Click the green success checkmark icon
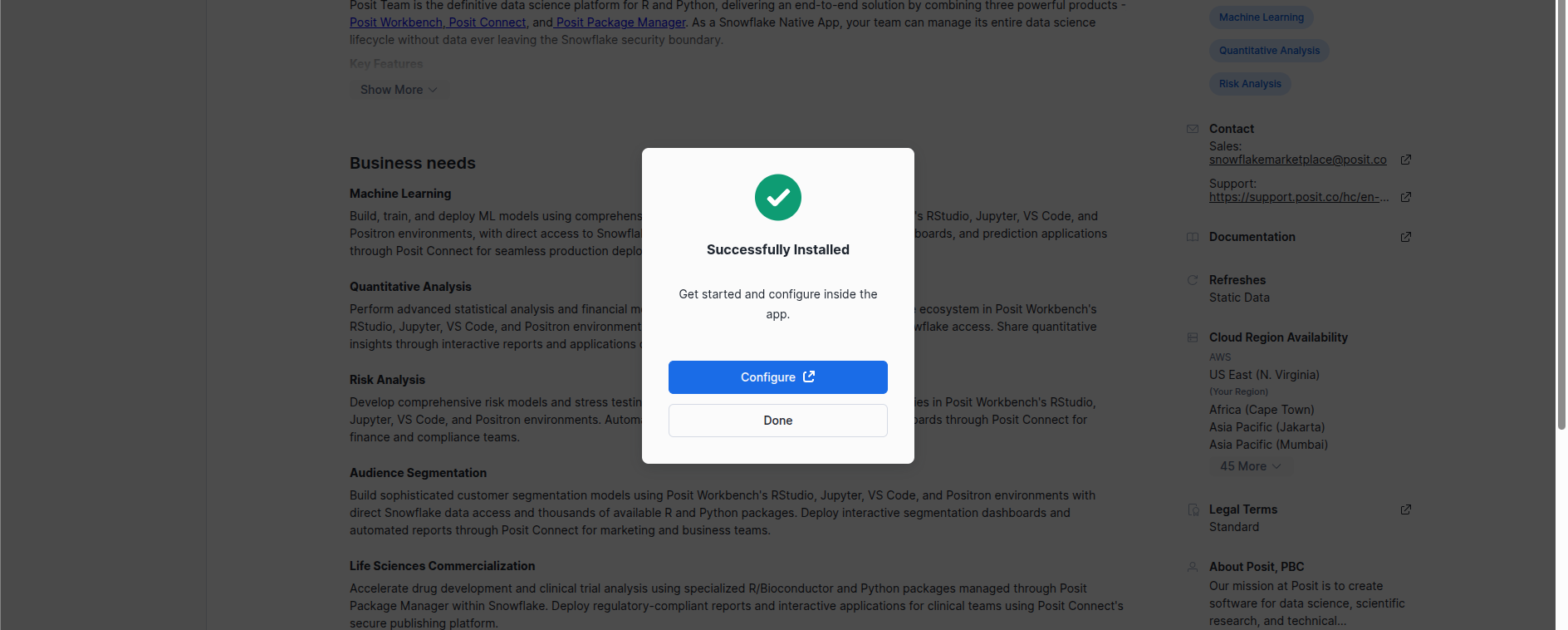The width and height of the screenshot is (1568, 630). coord(777,198)
